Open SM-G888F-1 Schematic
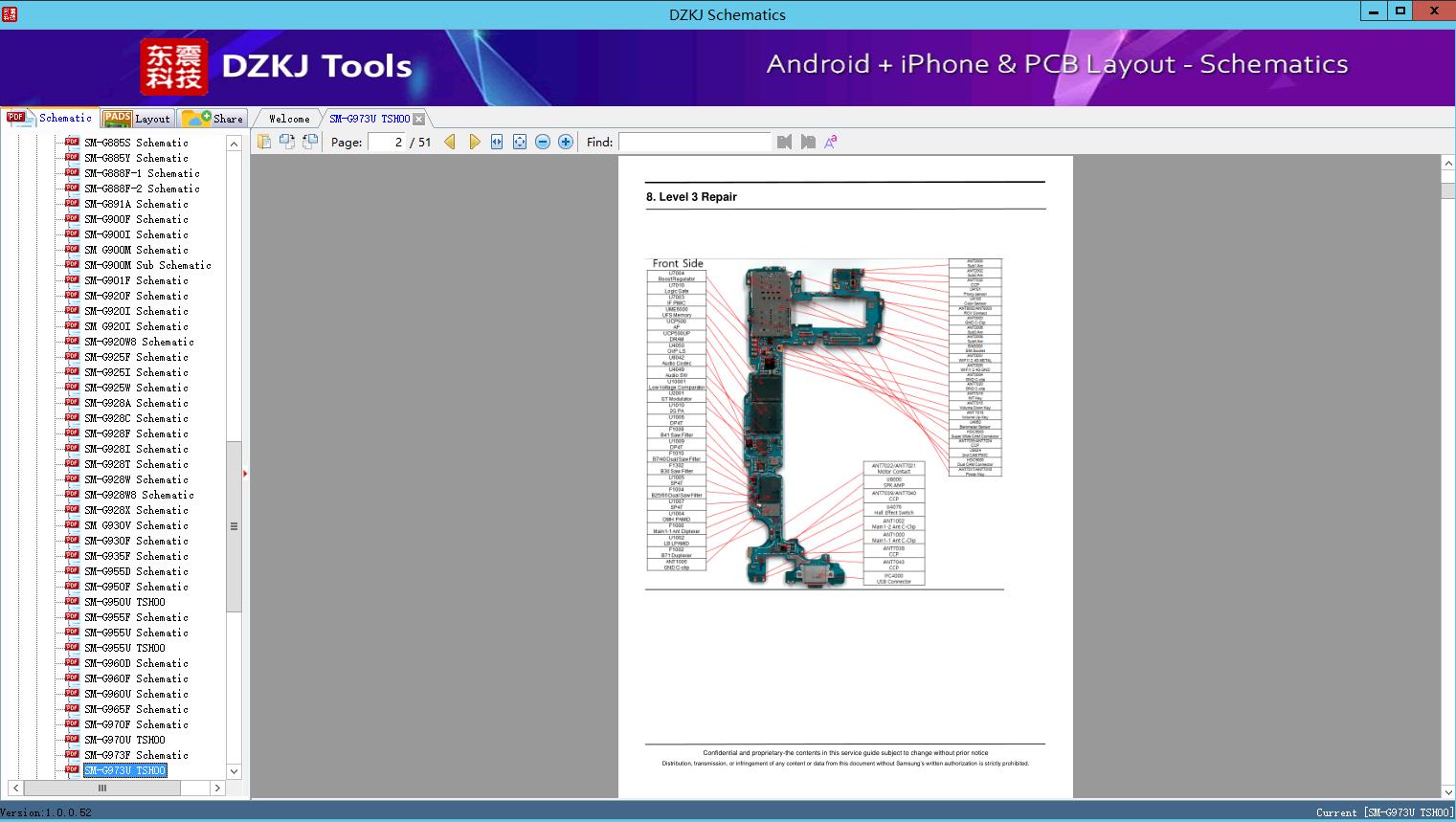 (x=142, y=173)
